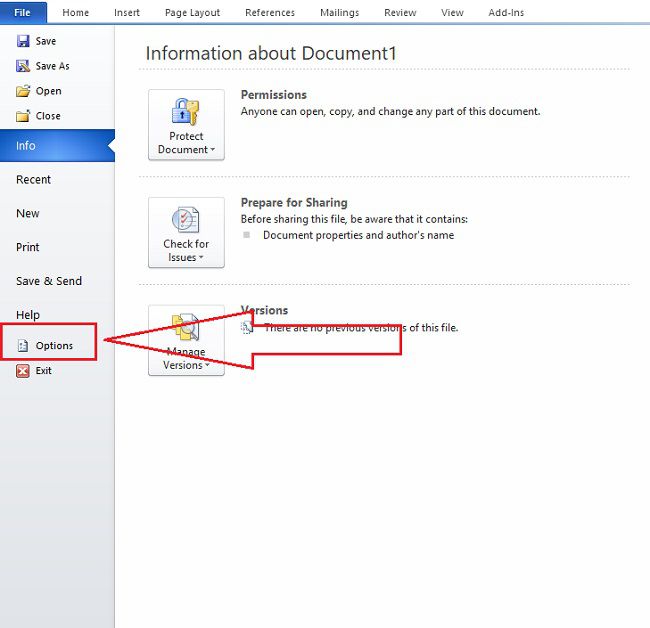Click 'Information about Document1' heading
Image resolution: width=650 pixels, height=628 pixels.
tap(271, 53)
